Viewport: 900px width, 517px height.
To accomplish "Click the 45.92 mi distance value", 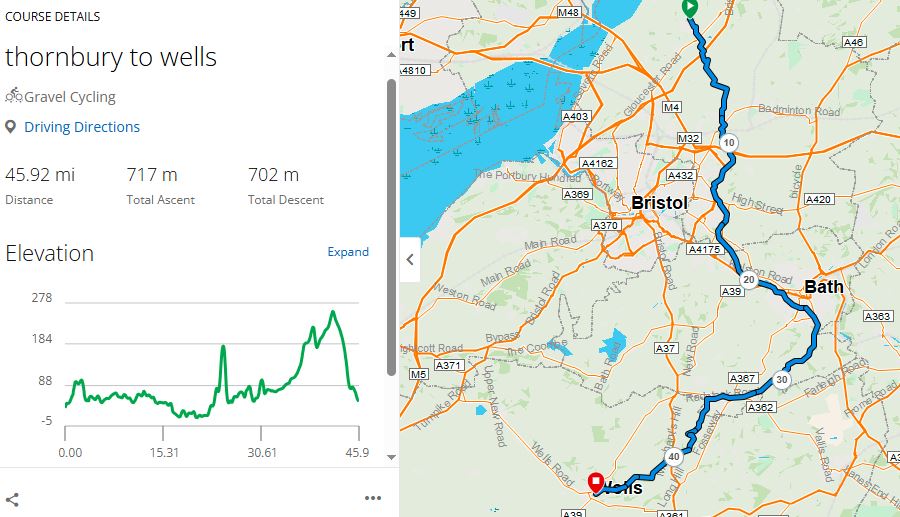I will (x=40, y=175).
